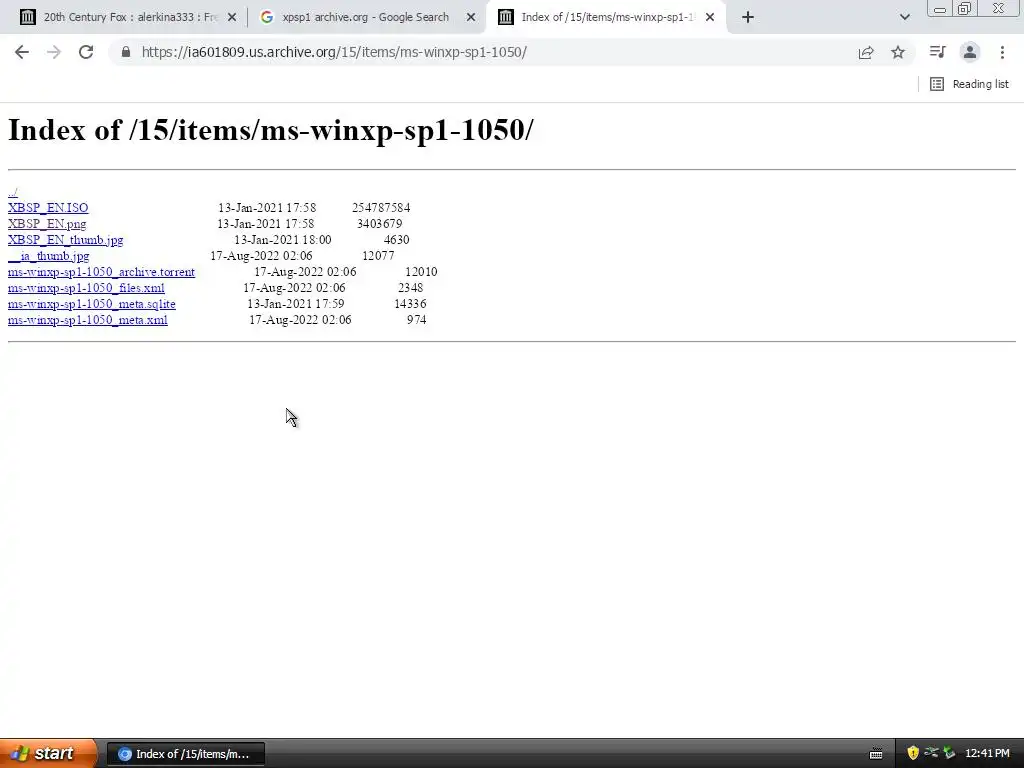Viewport: 1024px width, 768px height.
Task: View site security lock information
Action: [x=126, y=52]
